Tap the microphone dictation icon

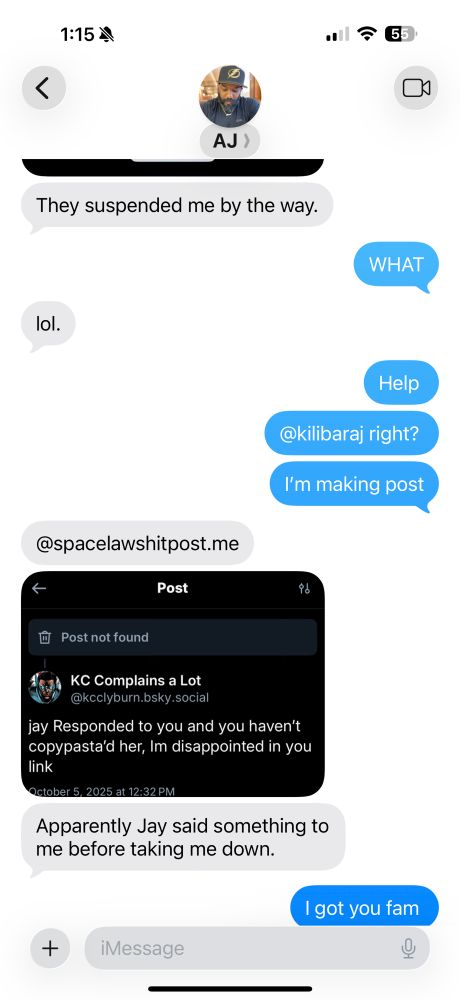408,949
